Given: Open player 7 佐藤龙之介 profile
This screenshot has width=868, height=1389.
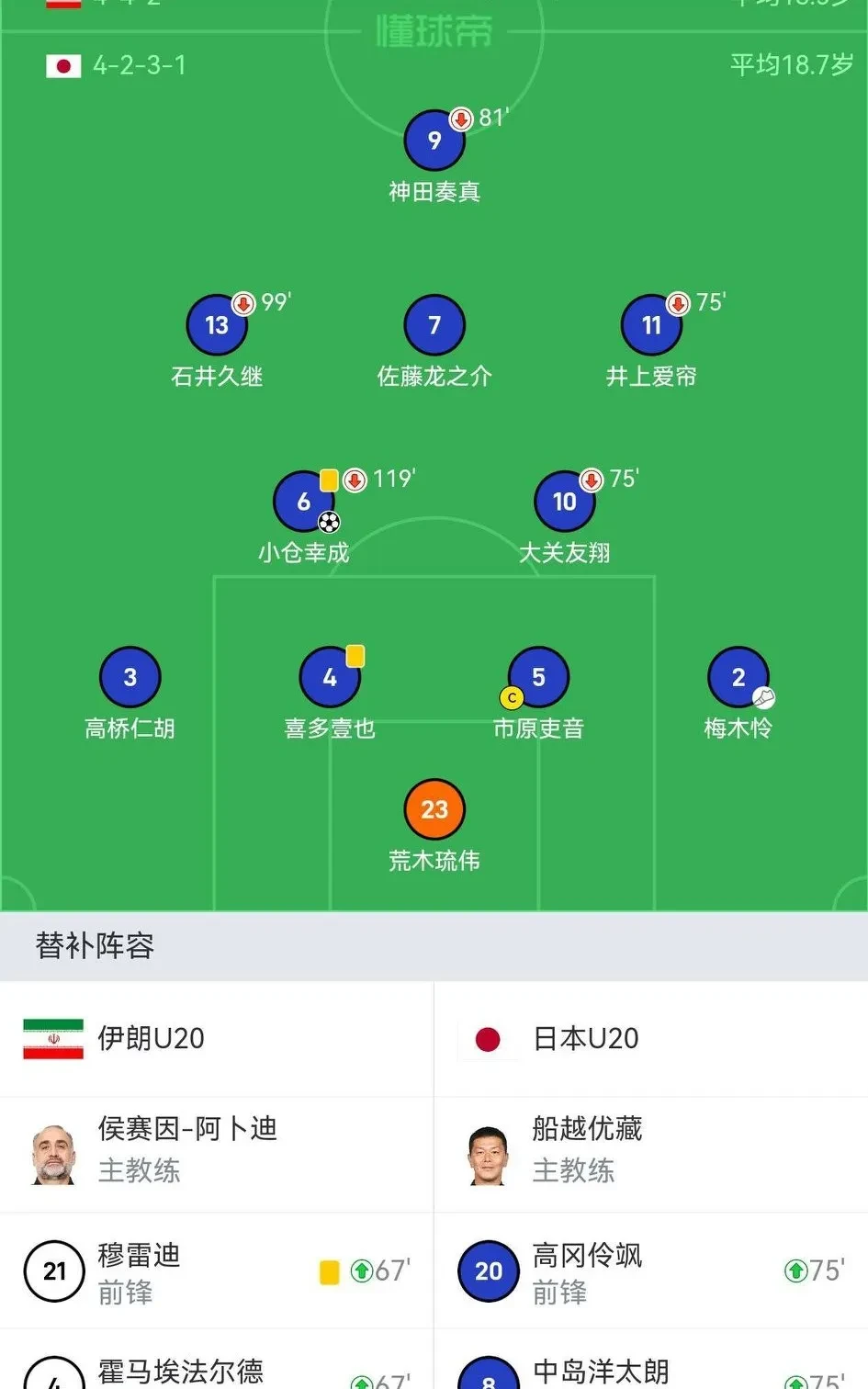Looking at the screenshot, I should (434, 325).
